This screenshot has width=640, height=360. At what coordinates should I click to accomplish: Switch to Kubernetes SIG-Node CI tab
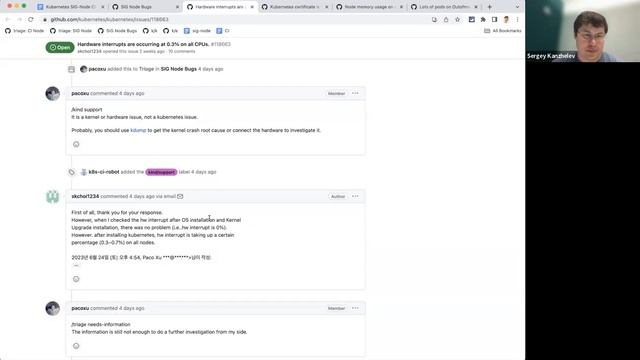tap(71, 7)
